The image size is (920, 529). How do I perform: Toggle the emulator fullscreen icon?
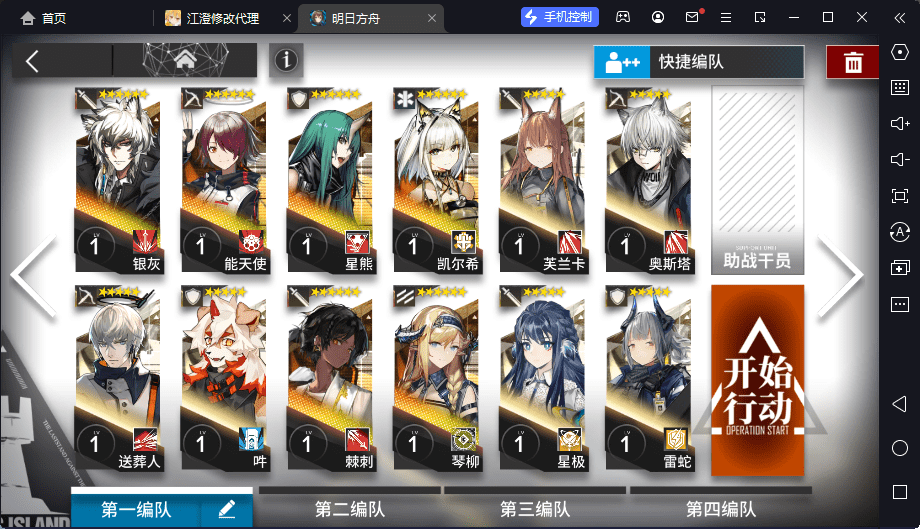[899, 195]
